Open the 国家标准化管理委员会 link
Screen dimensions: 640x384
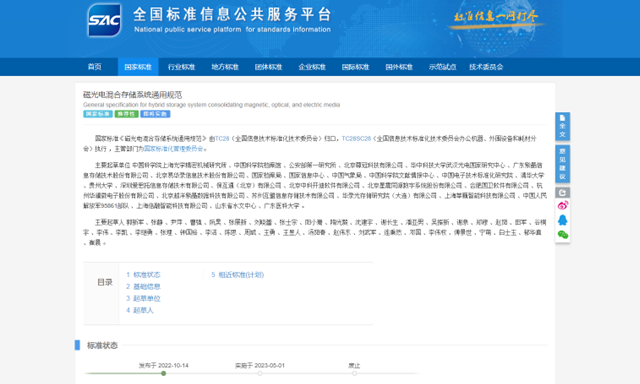[x=174, y=149]
